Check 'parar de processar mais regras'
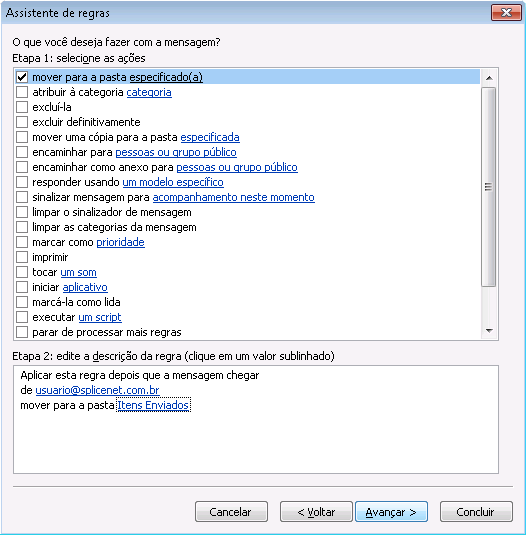 22,332
